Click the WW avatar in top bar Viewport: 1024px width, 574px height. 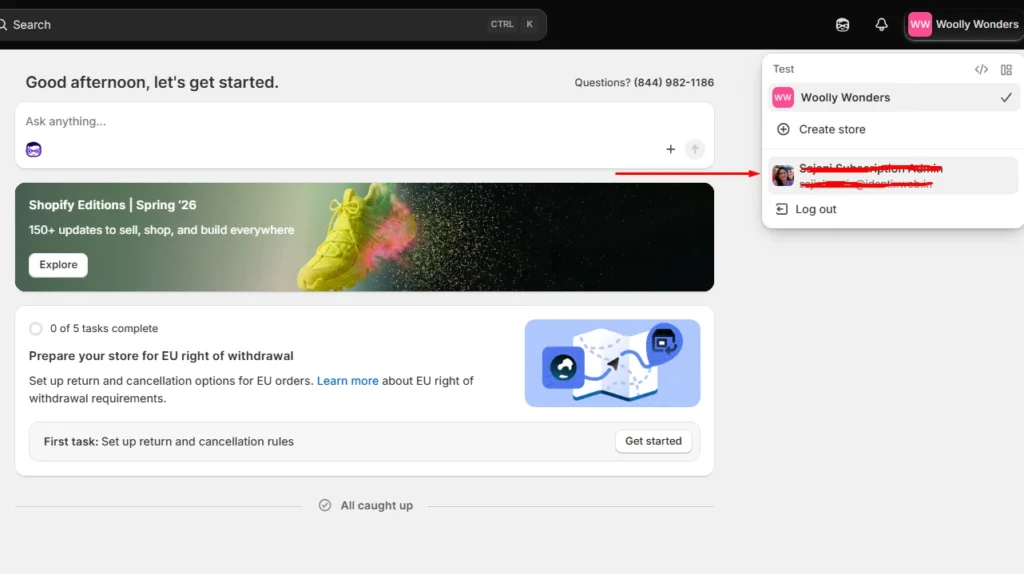[920, 25]
